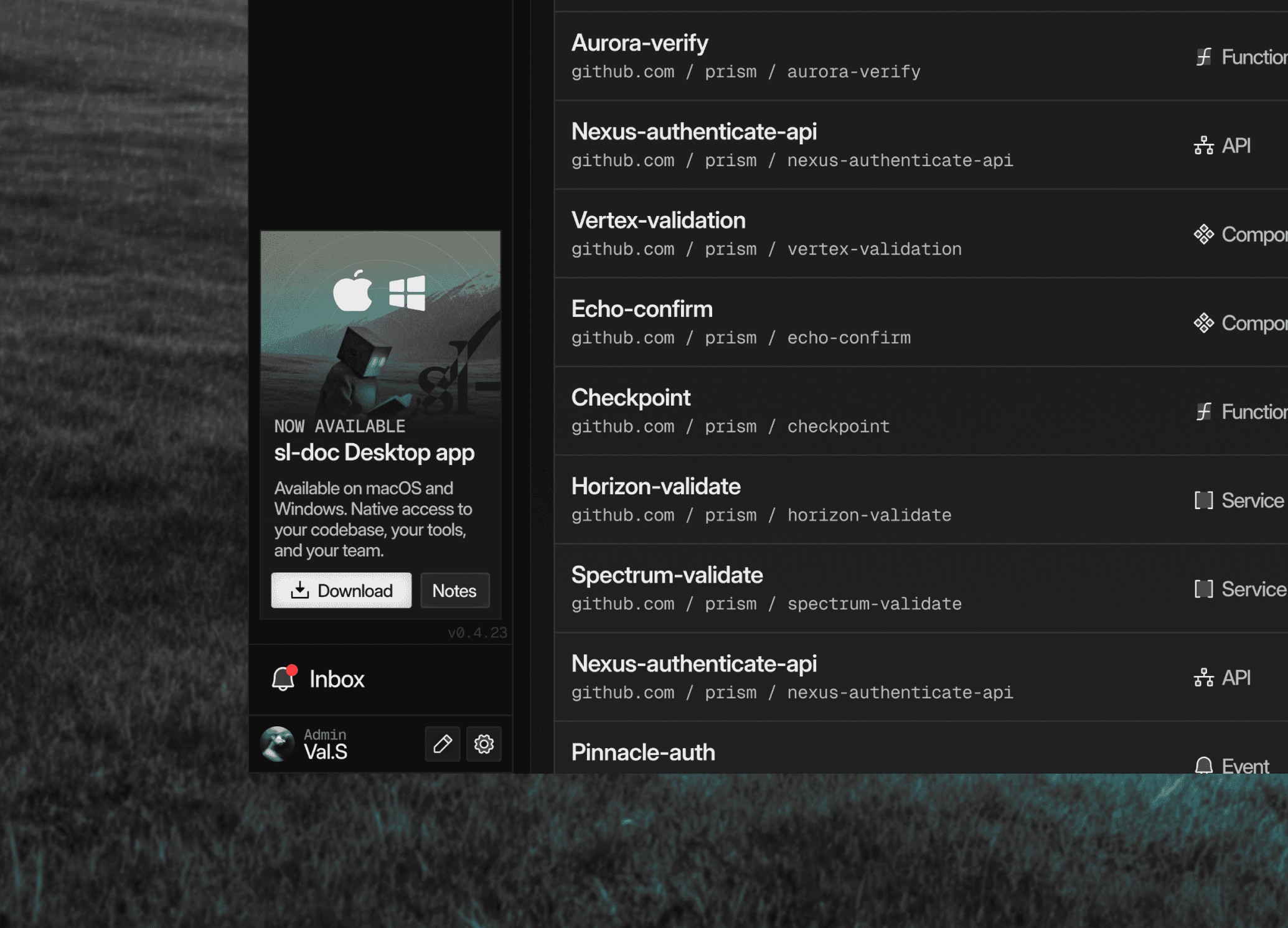
Task: Open the Aurora-verify repository entry
Action: [639, 43]
